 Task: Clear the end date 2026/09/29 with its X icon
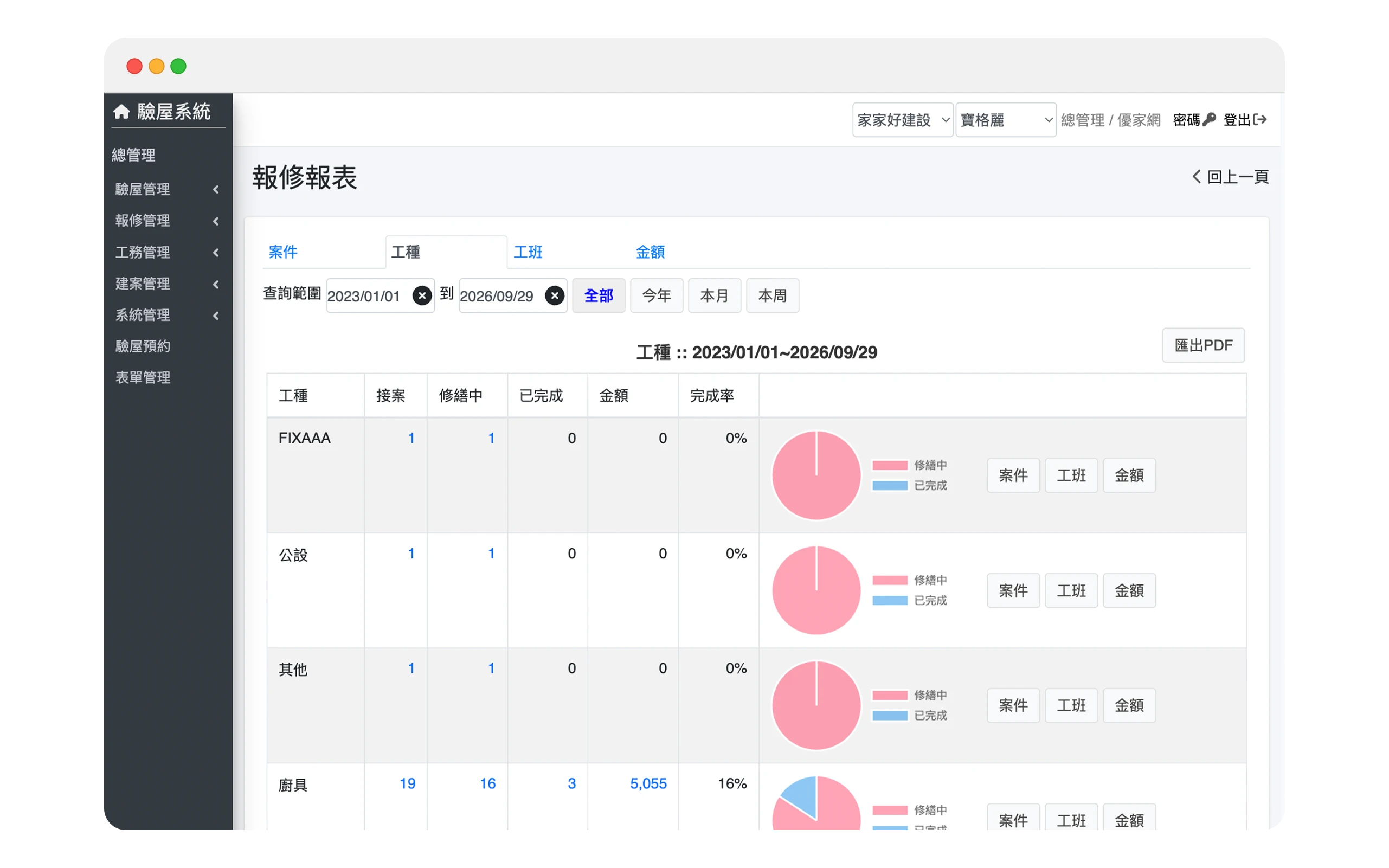(555, 295)
